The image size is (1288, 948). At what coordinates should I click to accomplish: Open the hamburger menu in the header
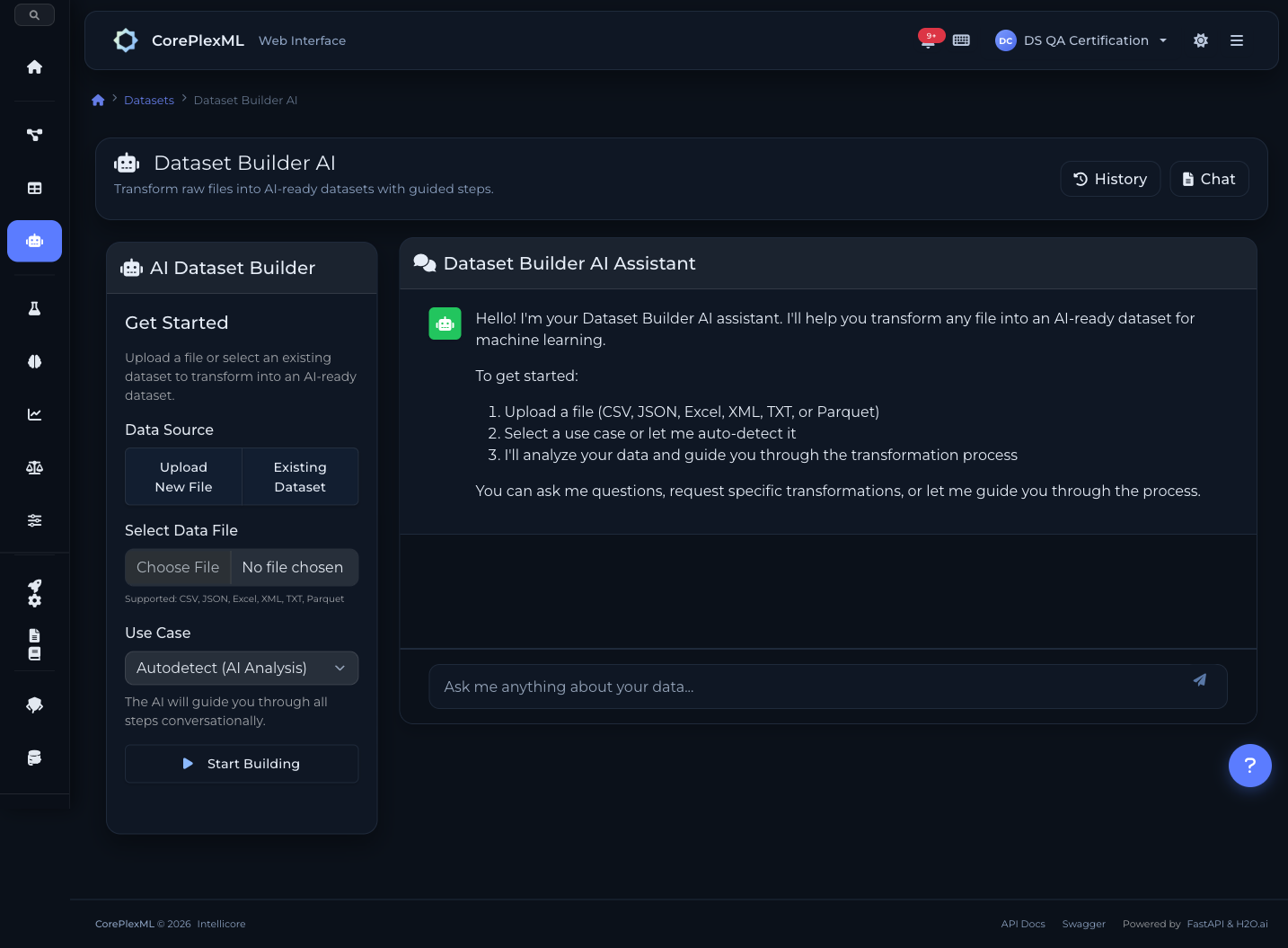point(1237,40)
